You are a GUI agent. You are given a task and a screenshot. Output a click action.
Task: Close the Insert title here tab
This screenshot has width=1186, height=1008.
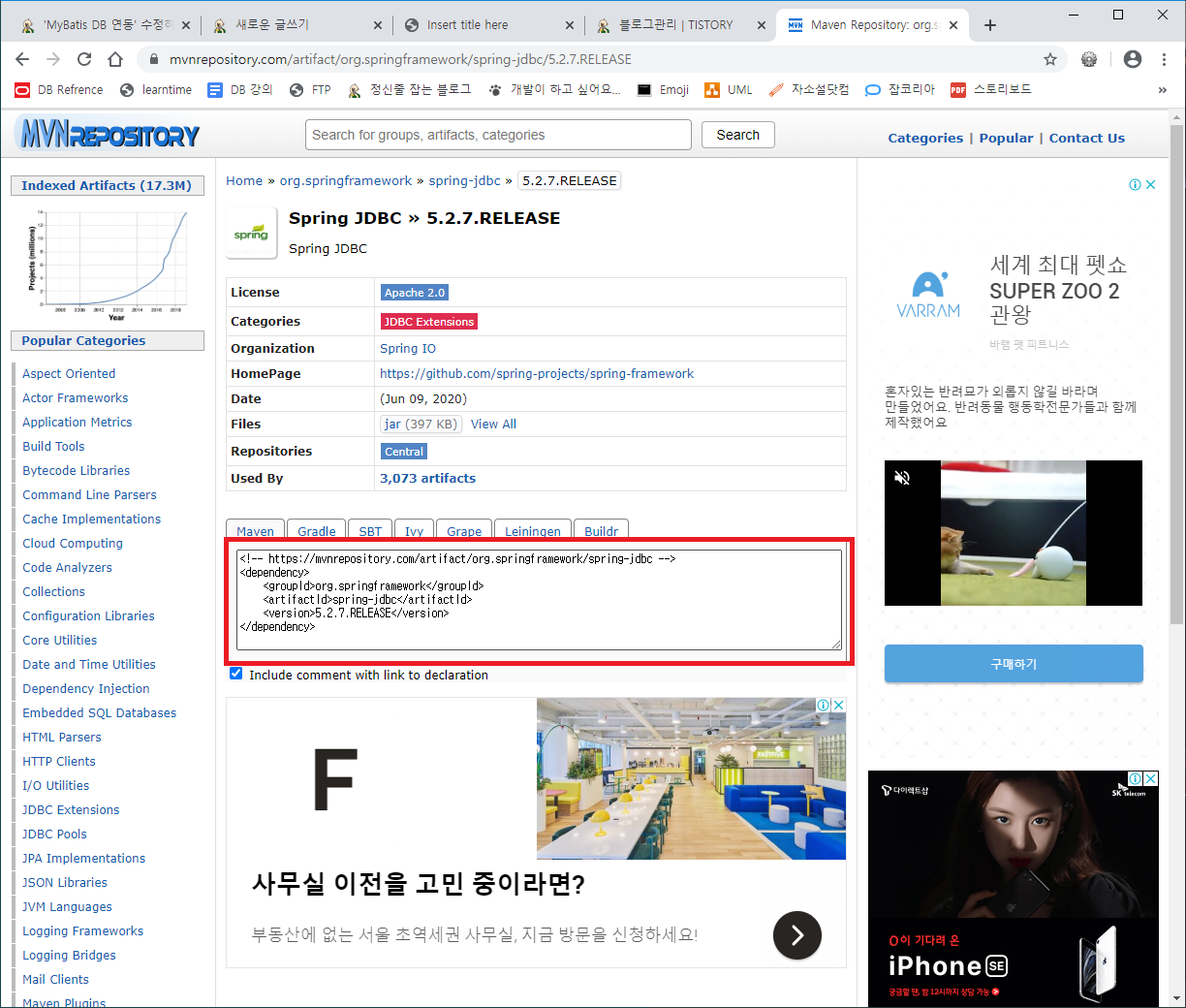click(x=570, y=25)
